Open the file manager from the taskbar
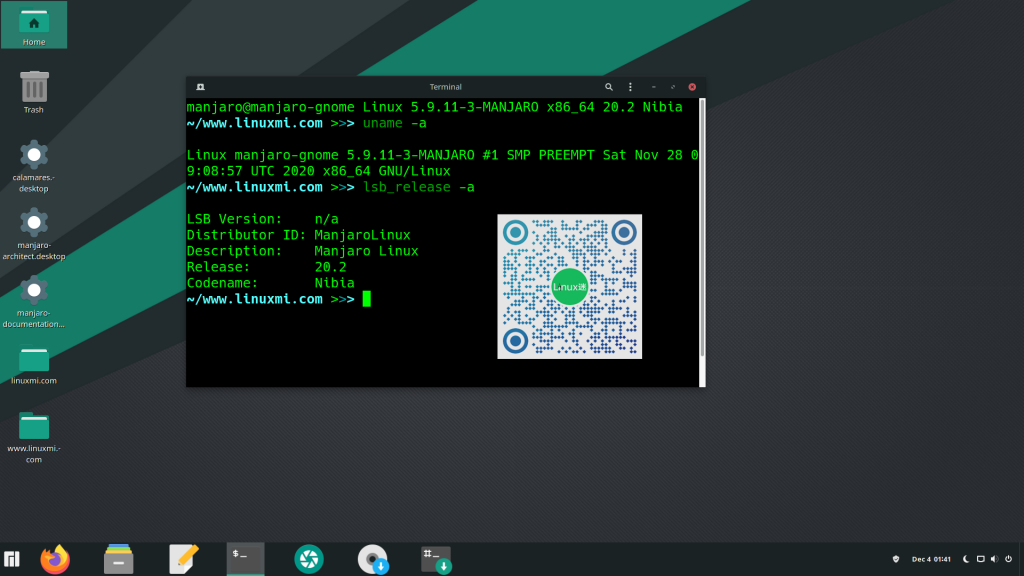This screenshot has width=1024, height=576. (118, 559)
